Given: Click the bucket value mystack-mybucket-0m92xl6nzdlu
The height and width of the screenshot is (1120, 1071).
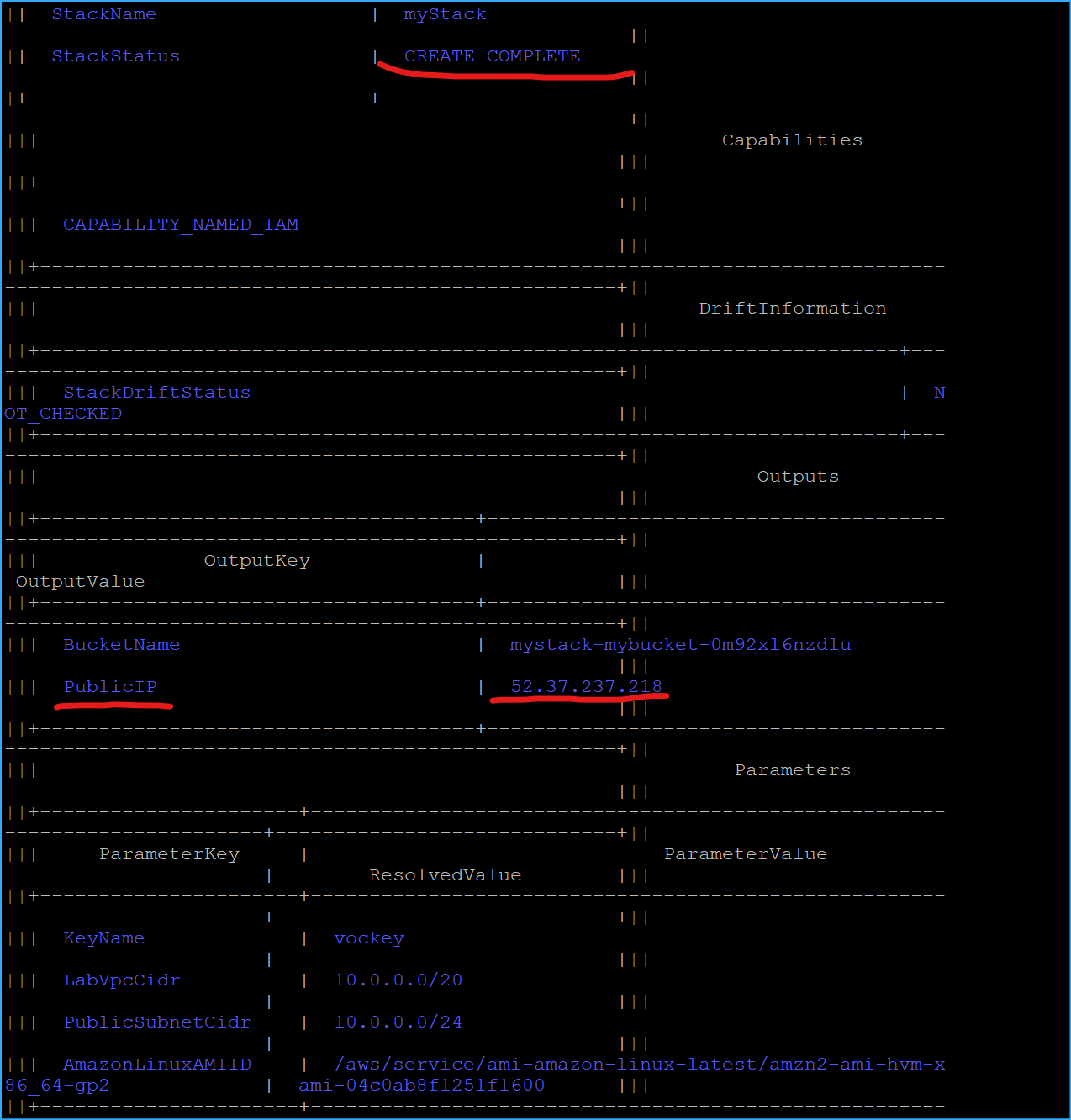Looking at the screenshot, I should coord(679,645).
